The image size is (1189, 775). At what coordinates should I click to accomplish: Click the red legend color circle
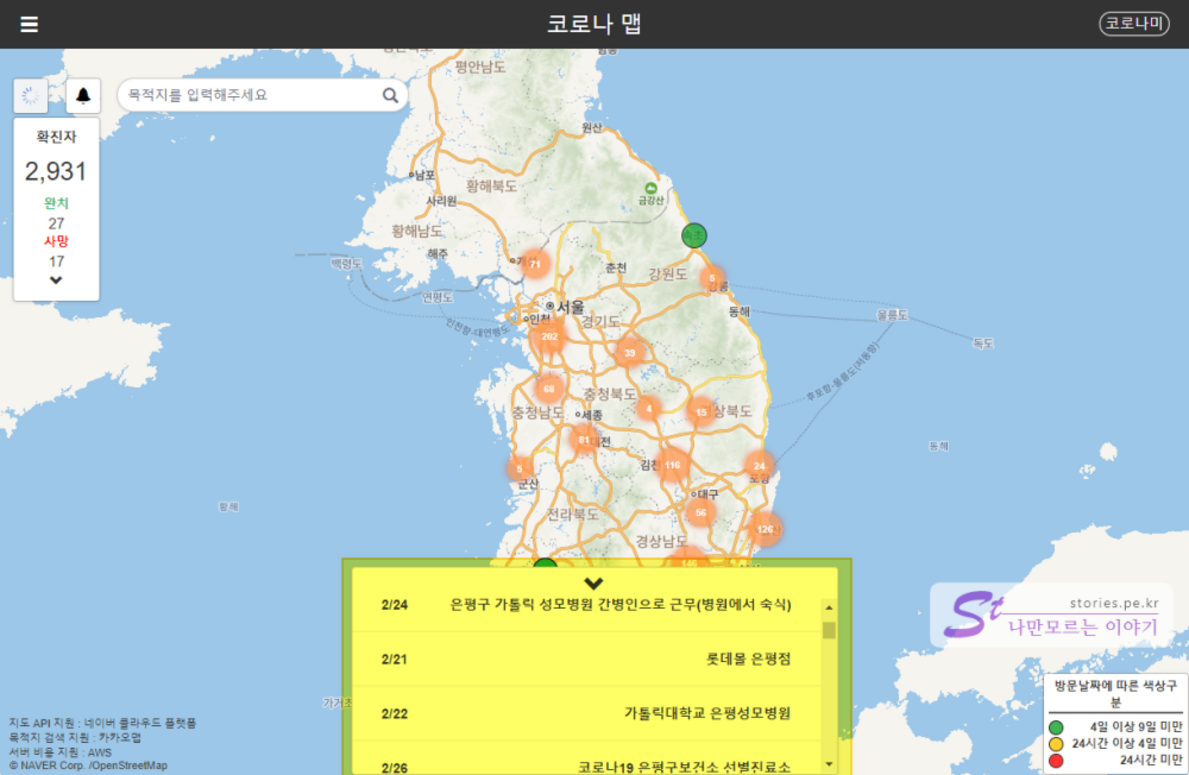[x=1056, y=761]
